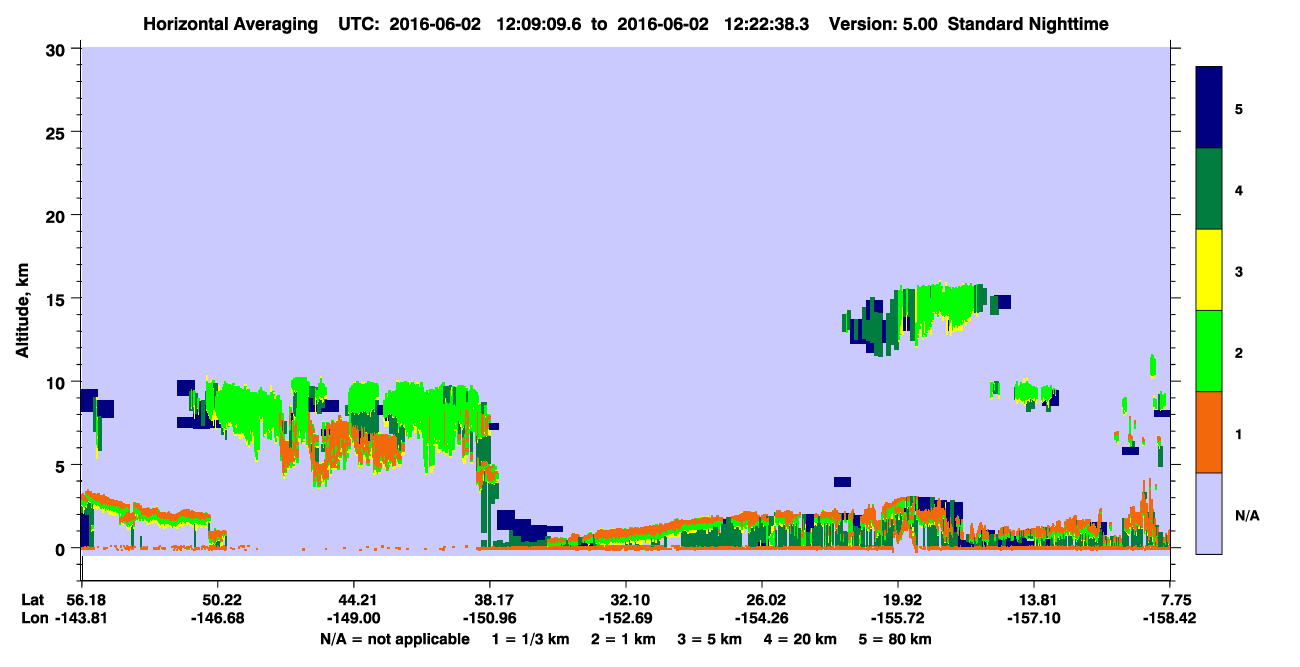
Task: Click the yellow level 3 legend segment
Action: pyautogui.click(x=1209, y=270)
